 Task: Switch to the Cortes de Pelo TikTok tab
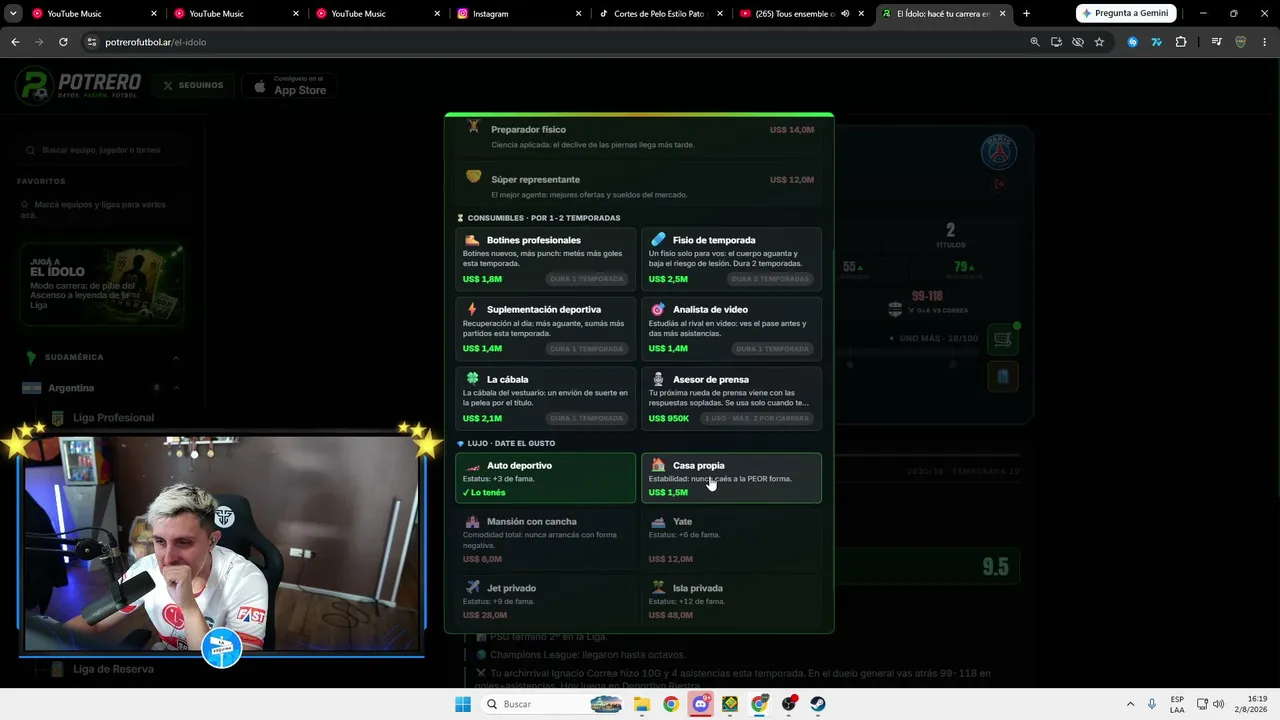(663, 14)
